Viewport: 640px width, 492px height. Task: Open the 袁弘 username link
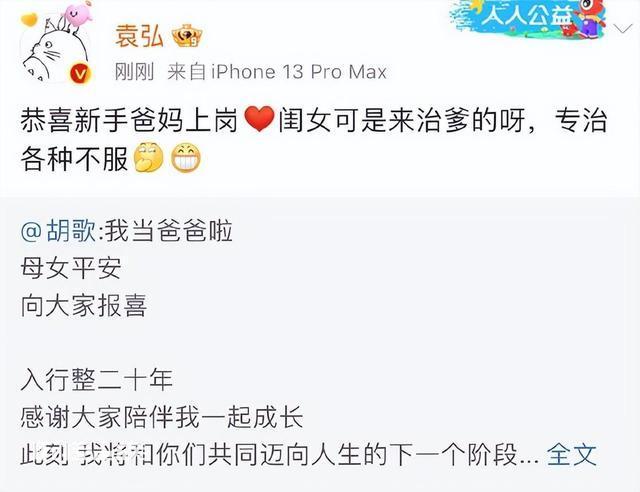click(x=139, y=36)
